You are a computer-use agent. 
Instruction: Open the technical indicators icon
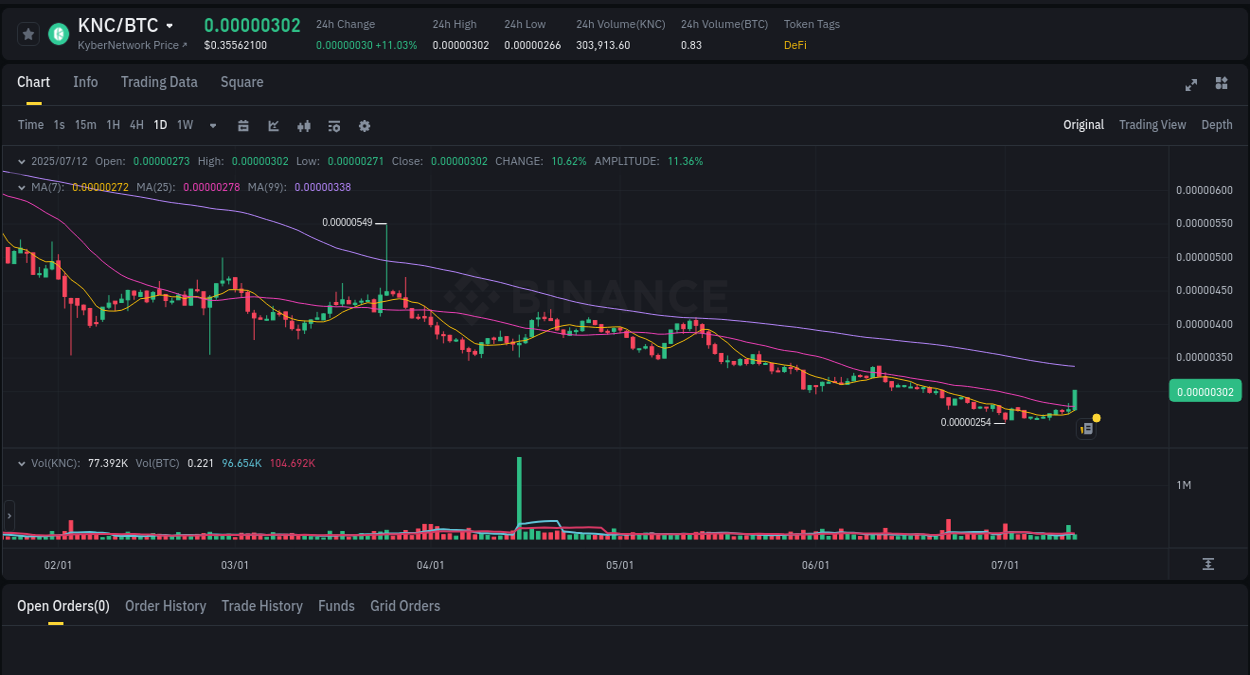click(x=333, y=125)
